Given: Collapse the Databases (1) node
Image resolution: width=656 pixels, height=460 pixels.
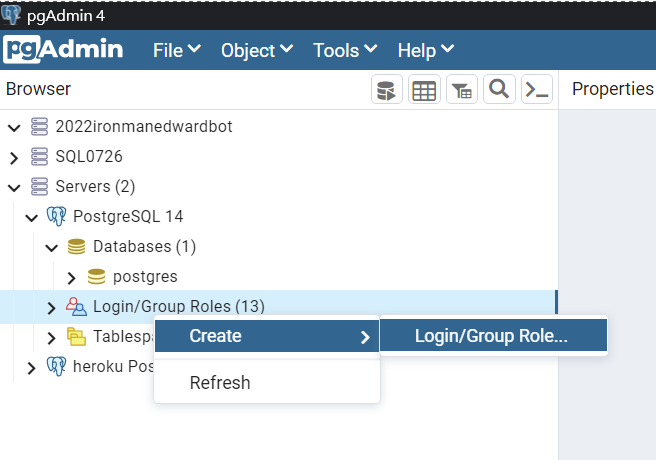Looking at the screenshot, I should (x=52, y=248).
